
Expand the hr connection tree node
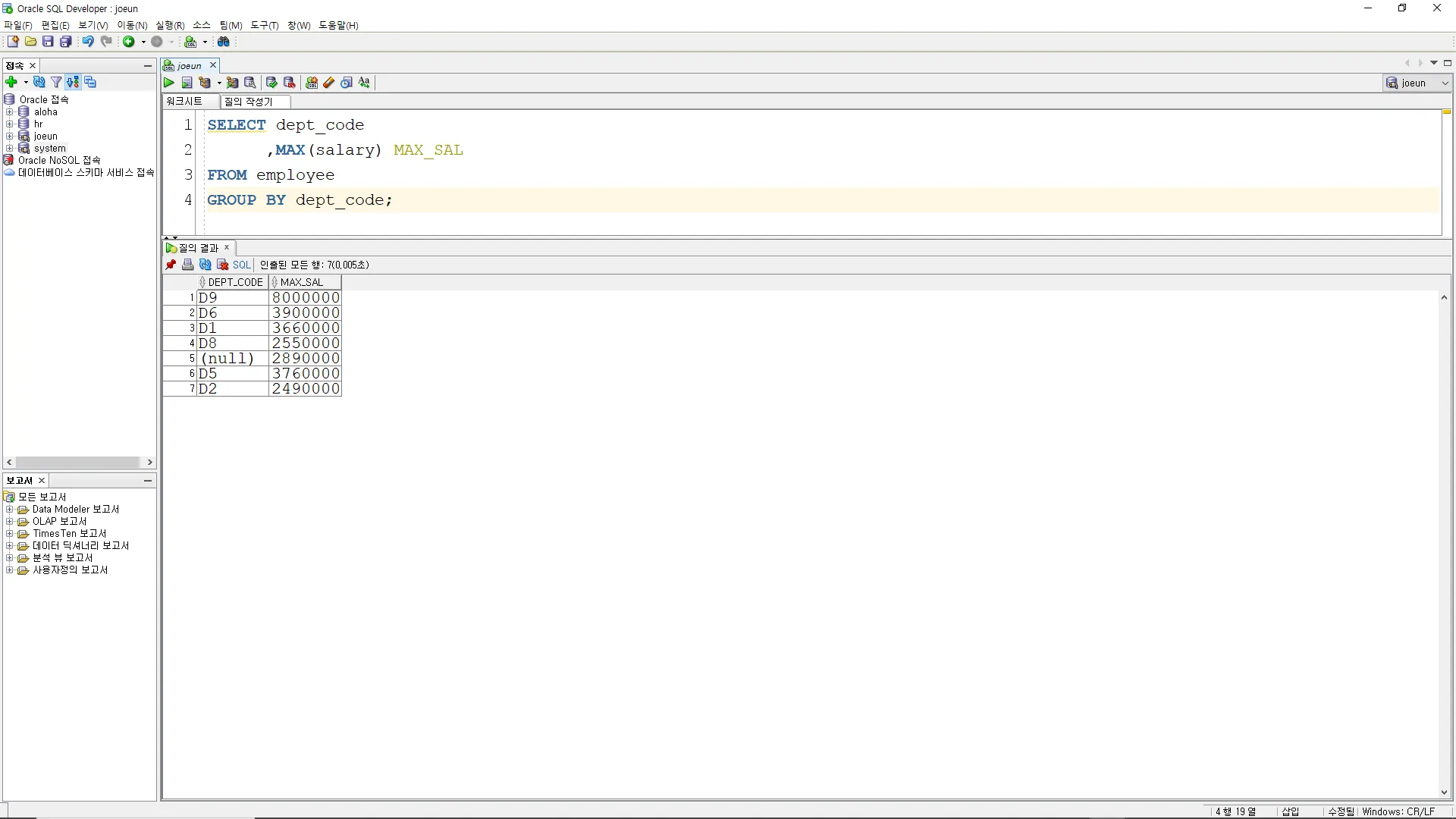point(10,124)
